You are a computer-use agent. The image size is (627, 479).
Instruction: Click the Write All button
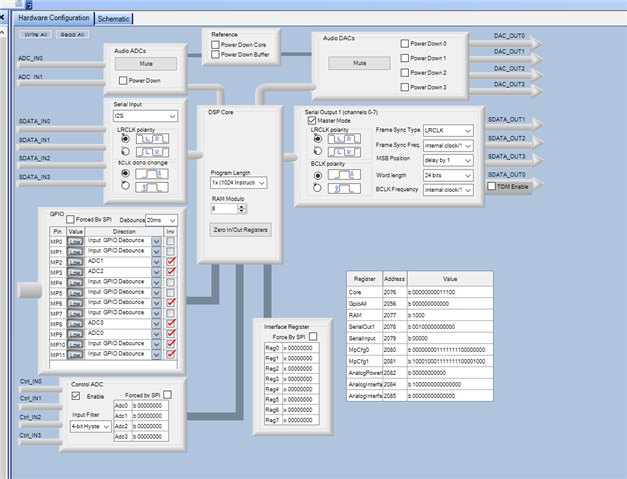(x=36, y=34)
